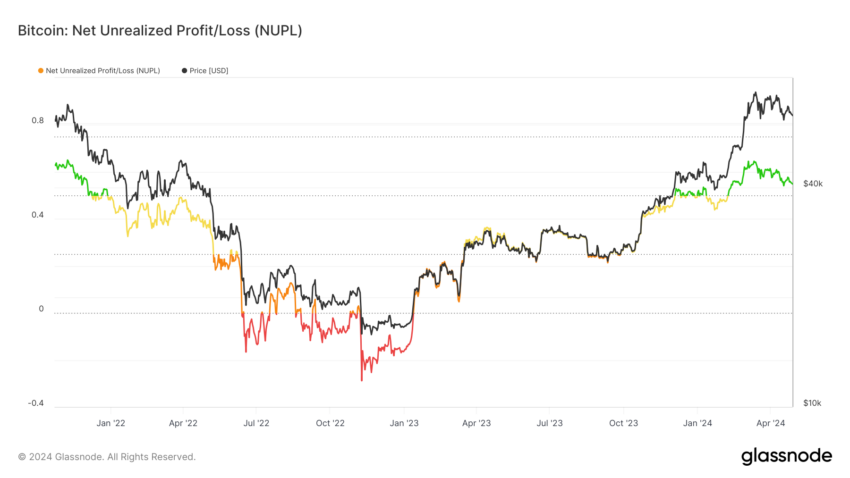Toggle the Price [USD] legend label
850x478 pixels.
209,70
